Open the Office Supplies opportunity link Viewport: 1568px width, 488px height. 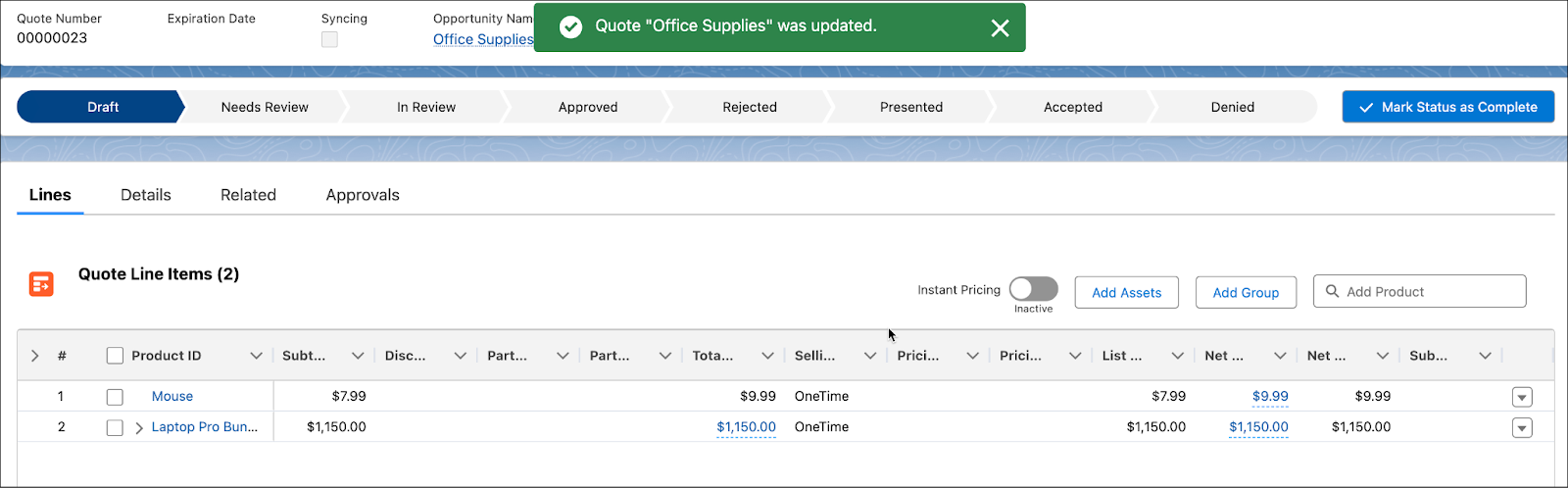pyautogui.click(x=483, y=39)
